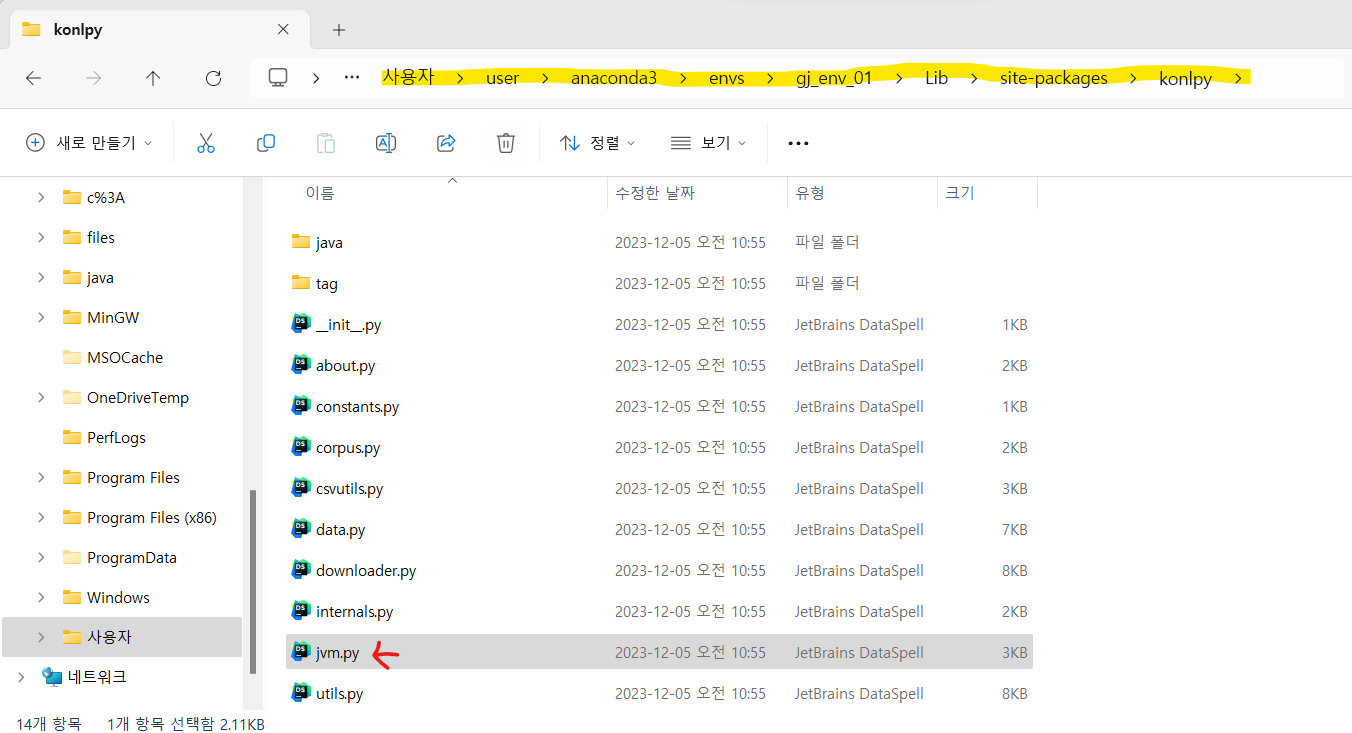The width and height of the screenshot is (1352, 733).
Task: Expand the ProgramData folder in sidebar
Action: [41, 557]
